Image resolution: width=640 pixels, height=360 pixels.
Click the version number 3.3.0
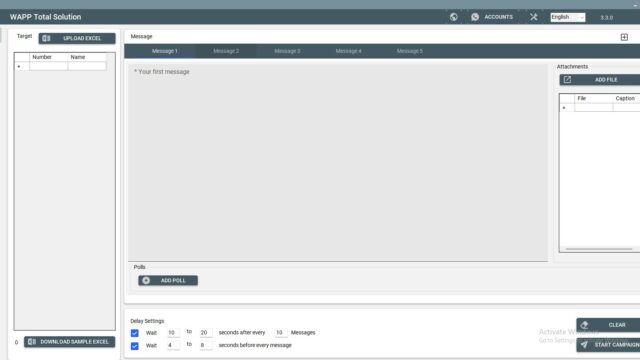click(607, 18)
